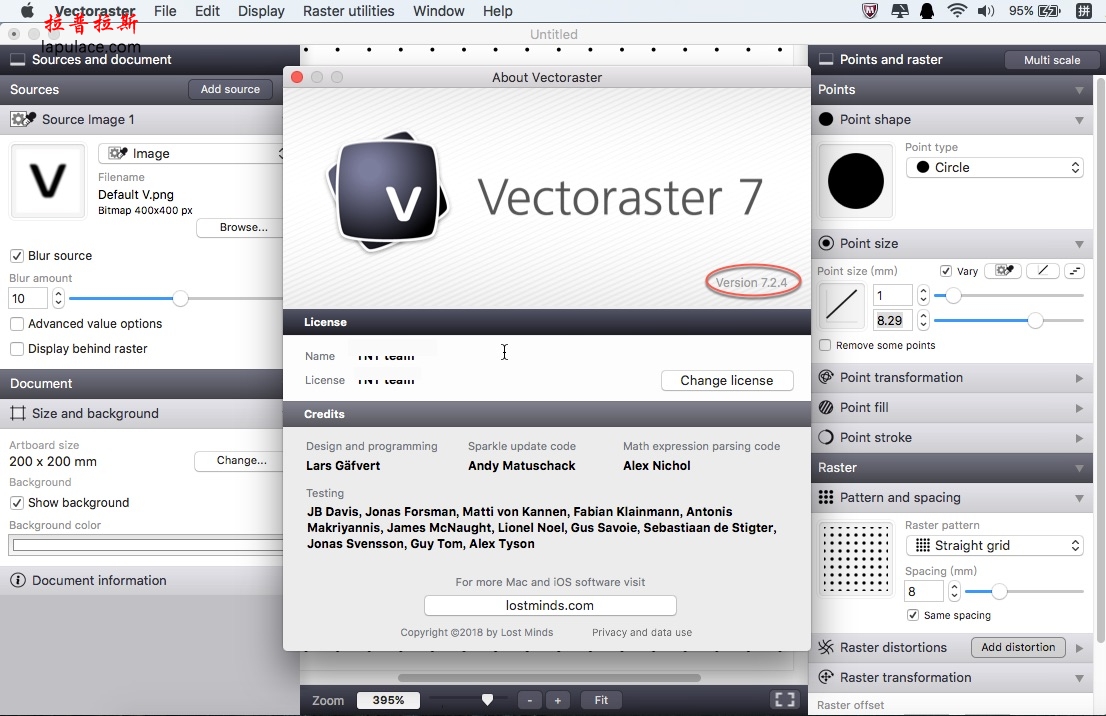The width and height of the screenshot is (1106, 716).
Task: Click the Spacing slider handle
Action: click(999, 591)
